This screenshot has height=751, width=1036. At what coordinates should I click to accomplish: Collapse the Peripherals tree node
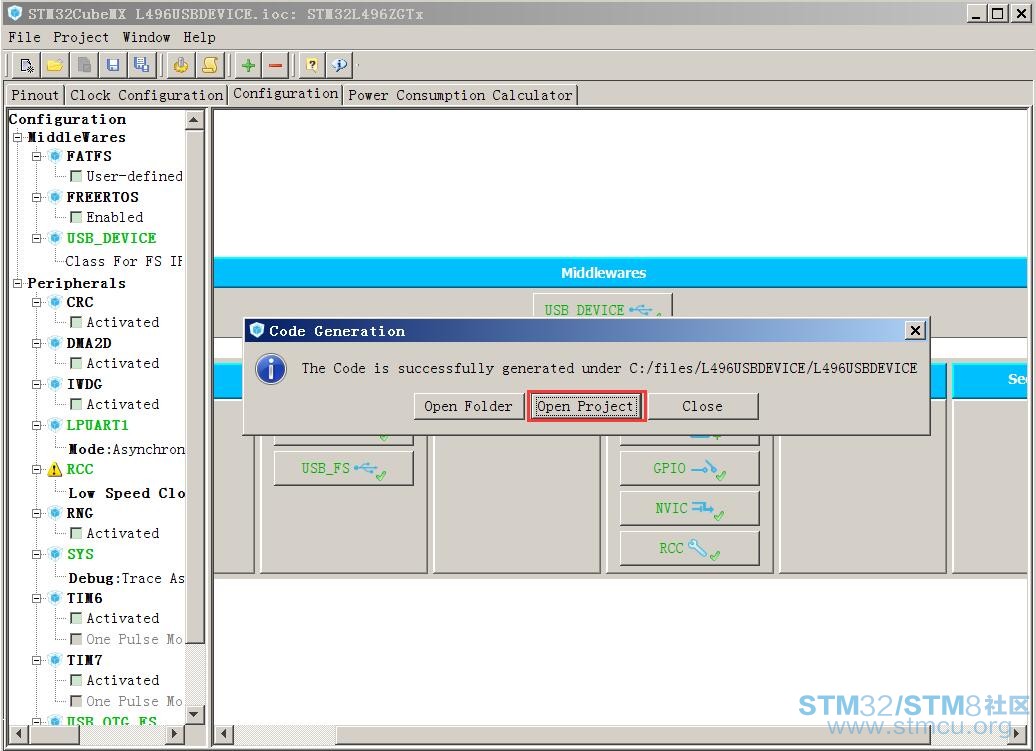tap(17, 283)
